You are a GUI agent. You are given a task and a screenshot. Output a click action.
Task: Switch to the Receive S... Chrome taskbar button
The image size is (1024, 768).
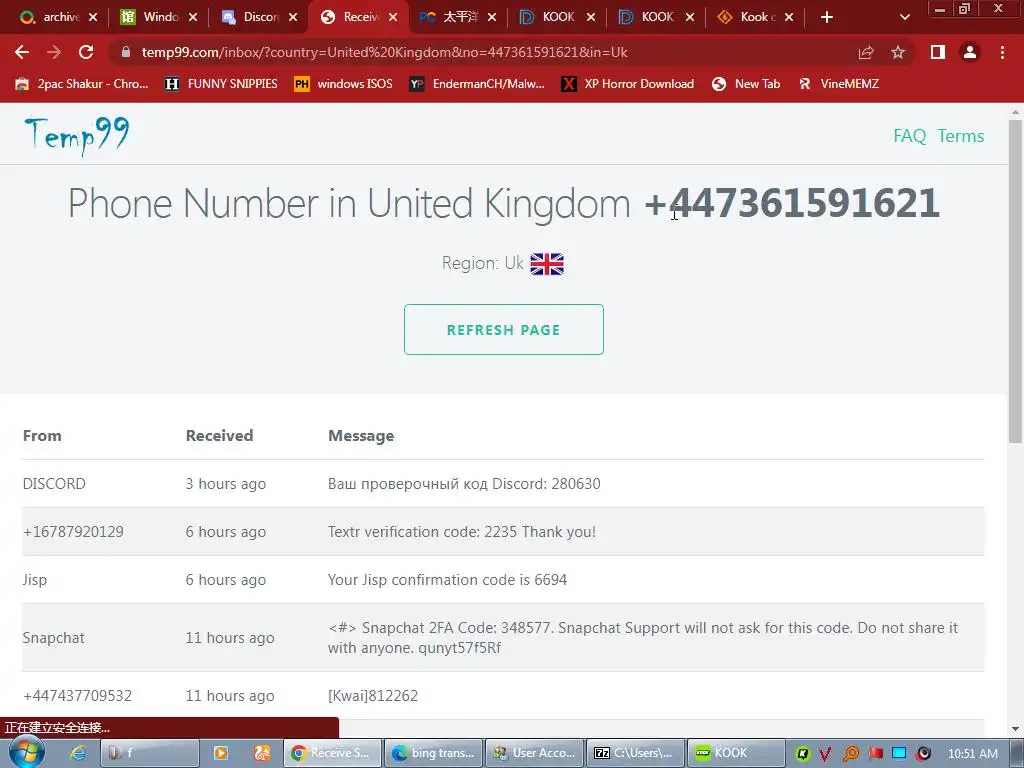332,753
